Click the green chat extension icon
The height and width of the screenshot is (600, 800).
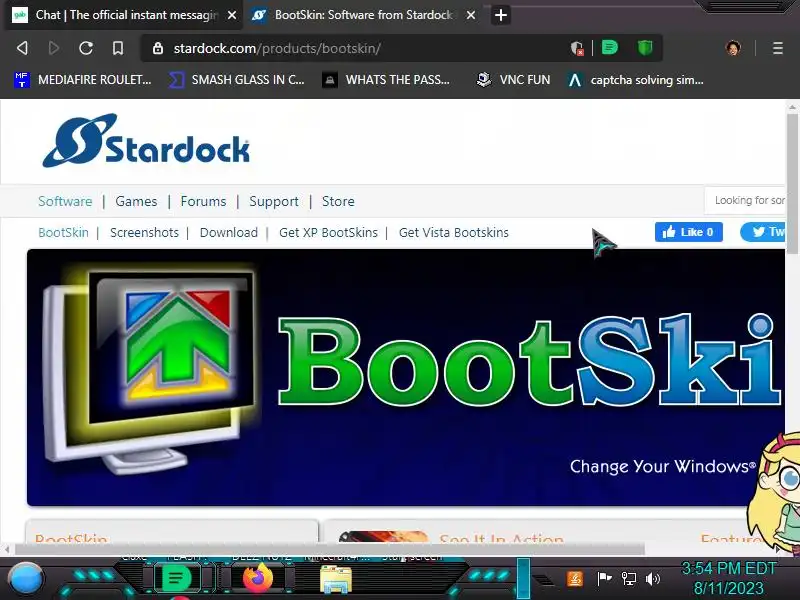point(609,48)
